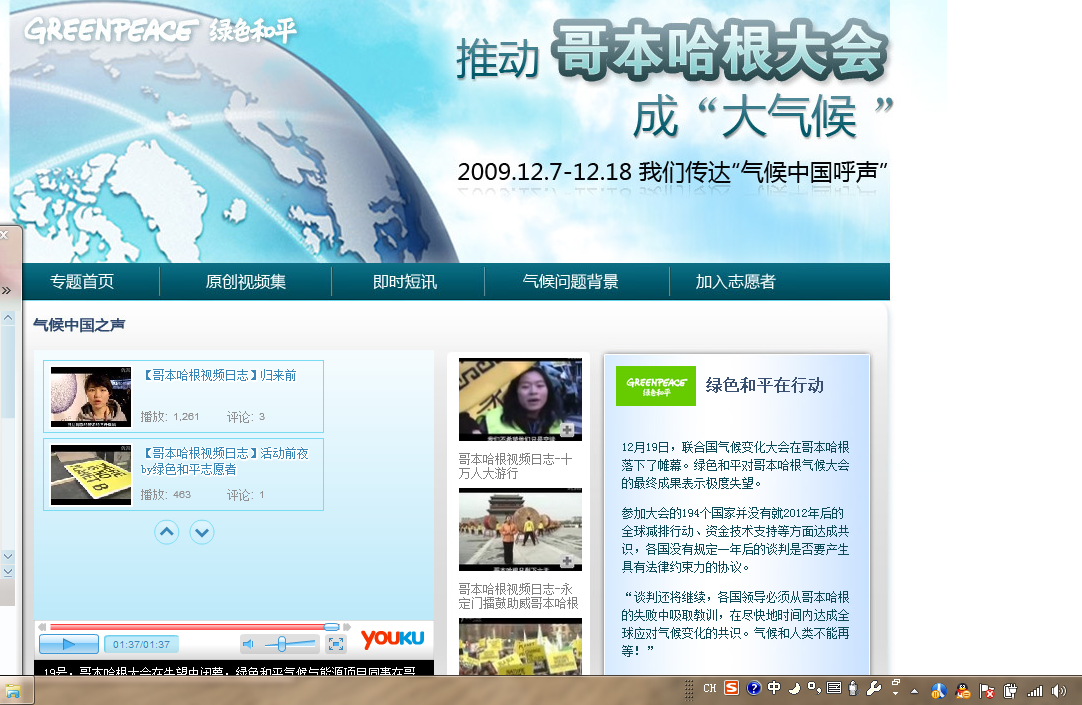
Task: Open the system volume speaker tray icon
Action: point(1059,691)
